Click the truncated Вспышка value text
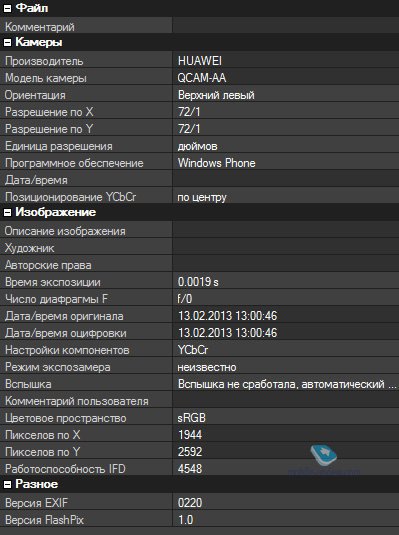Viewport: 399px width, 535px height. point(287,384)
